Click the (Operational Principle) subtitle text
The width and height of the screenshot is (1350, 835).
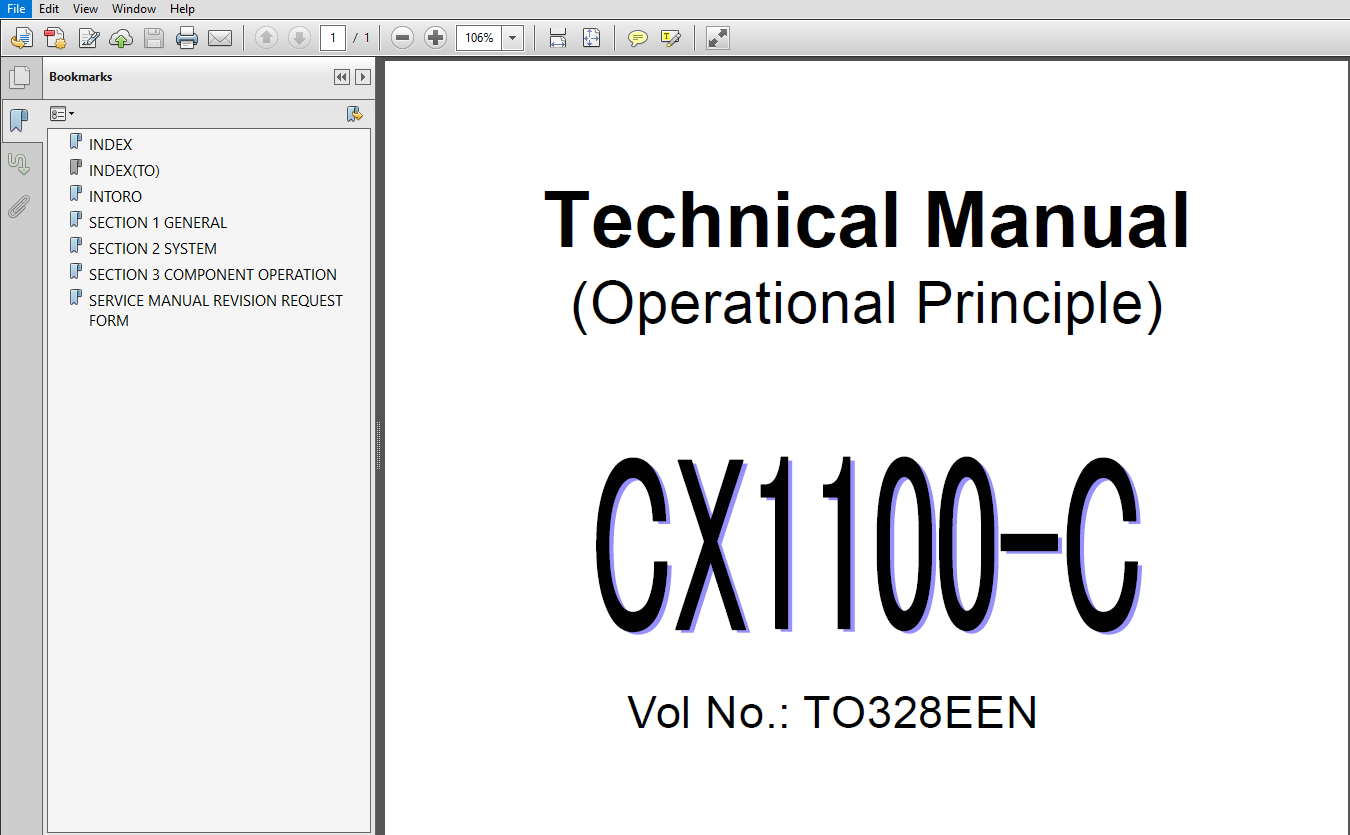[867, 304]
